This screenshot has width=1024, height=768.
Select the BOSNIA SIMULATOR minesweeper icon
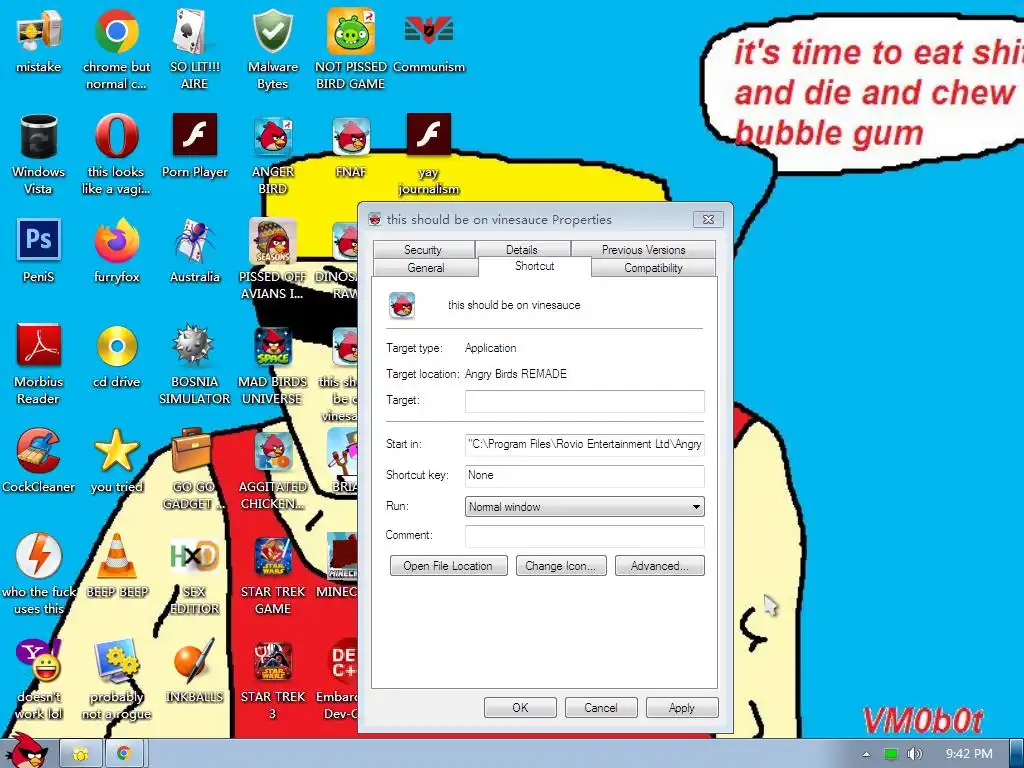point(195,364)
